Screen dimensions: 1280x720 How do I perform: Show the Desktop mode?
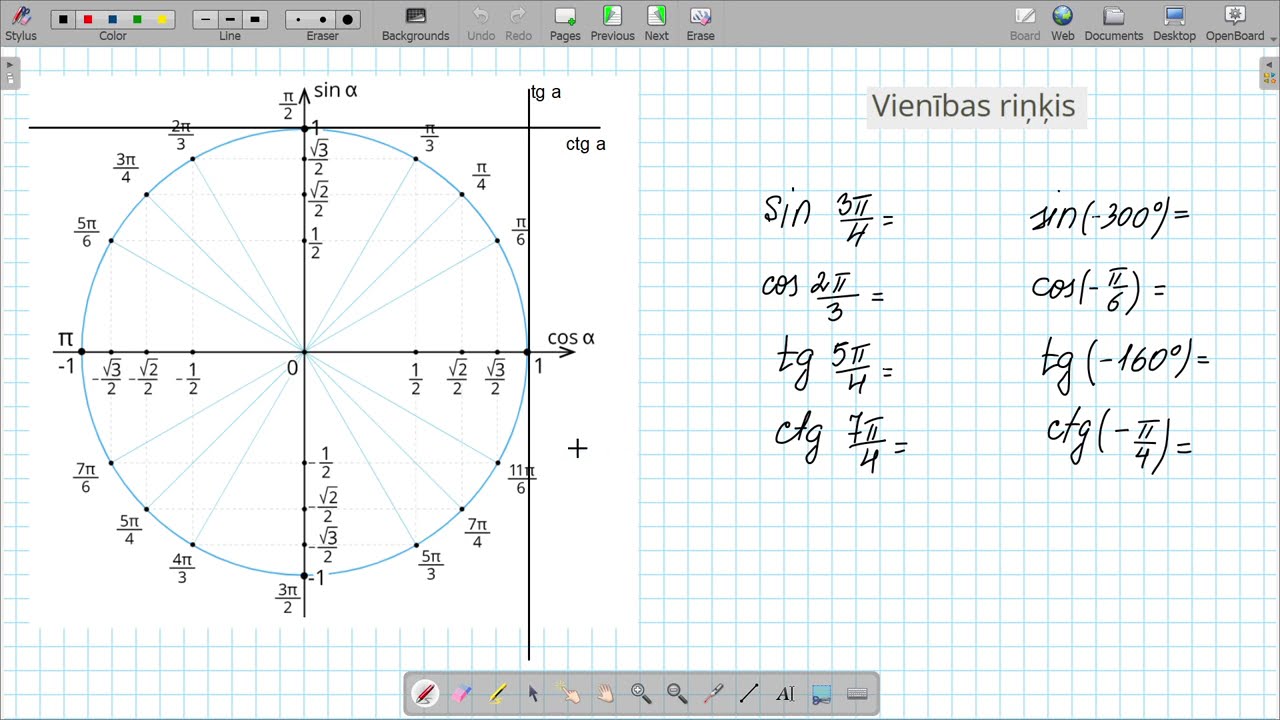pyautogui.click(x=1174, y=22)
